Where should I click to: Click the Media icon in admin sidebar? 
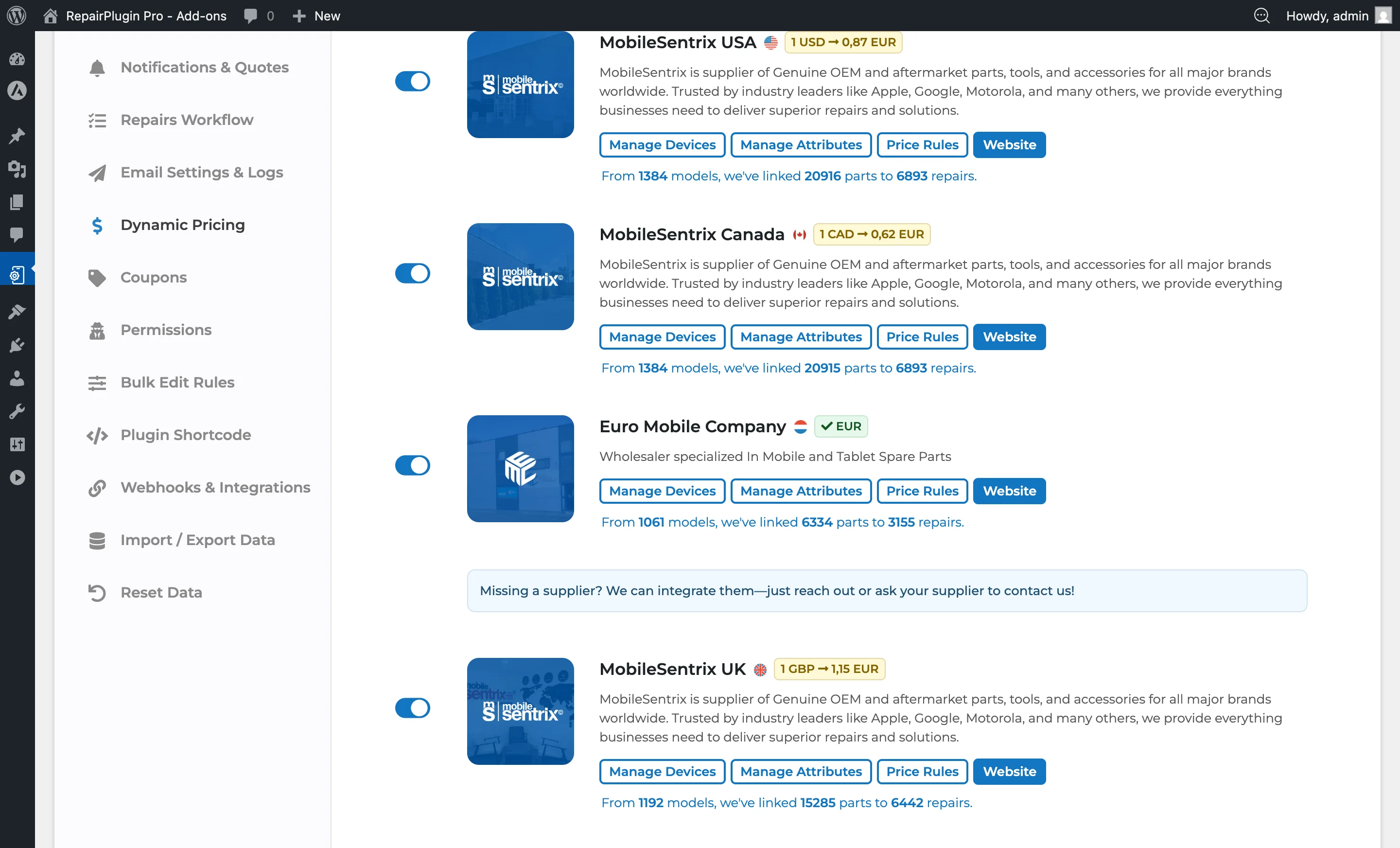coord(17,169)
